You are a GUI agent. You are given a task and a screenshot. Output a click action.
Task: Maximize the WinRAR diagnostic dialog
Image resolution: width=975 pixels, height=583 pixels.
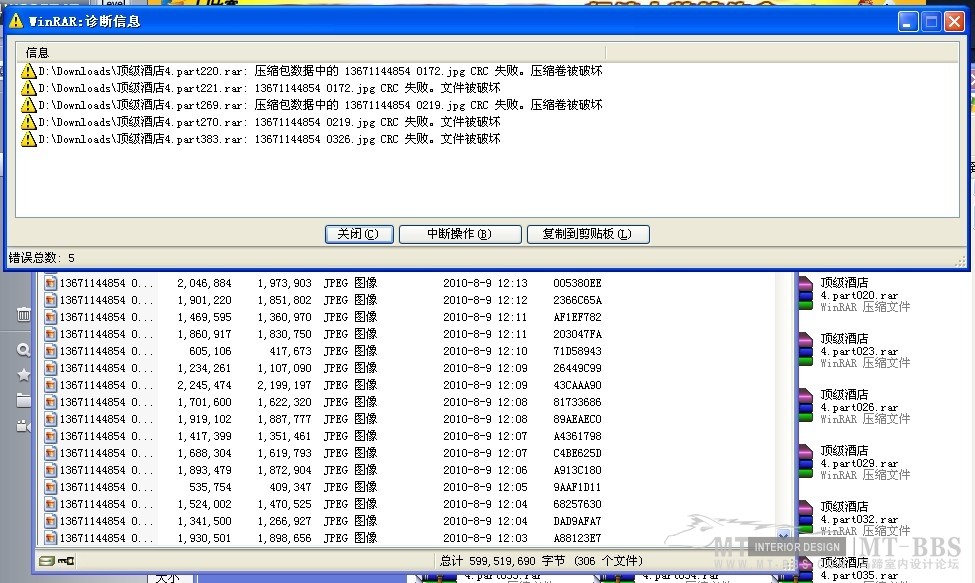931,22
